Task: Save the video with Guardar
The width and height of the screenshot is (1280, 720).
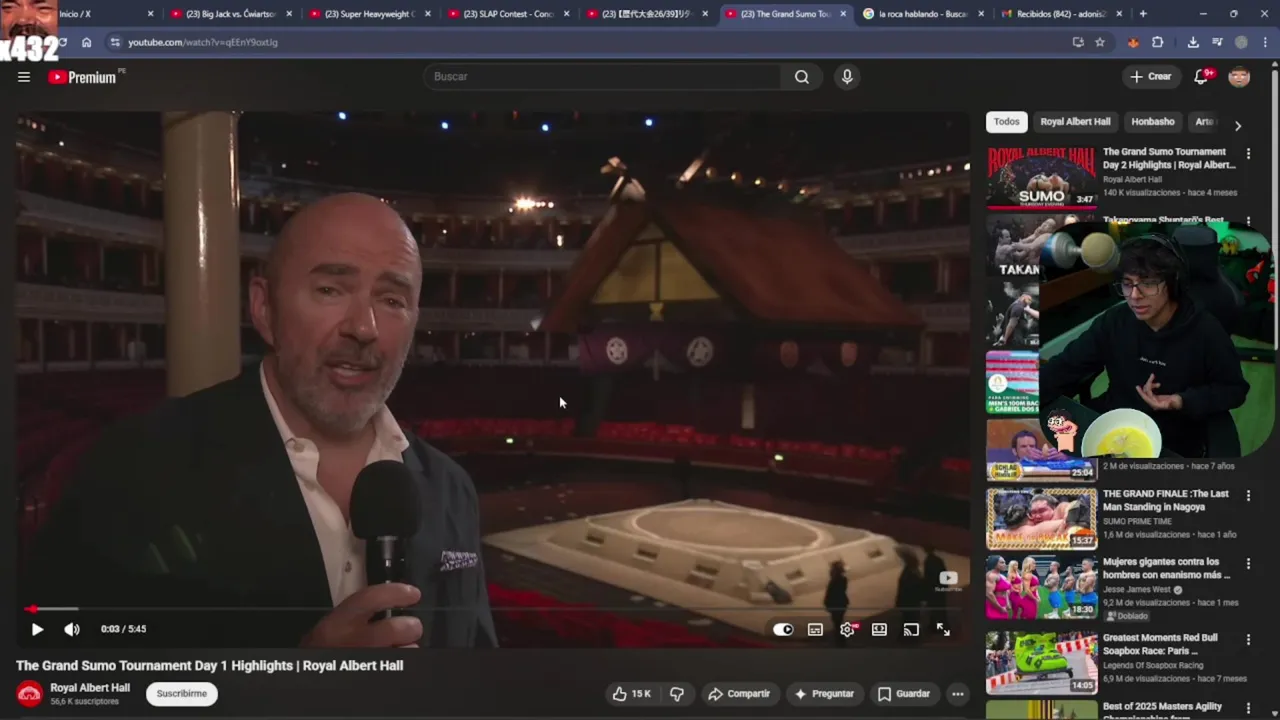Action: coord(904,693)
